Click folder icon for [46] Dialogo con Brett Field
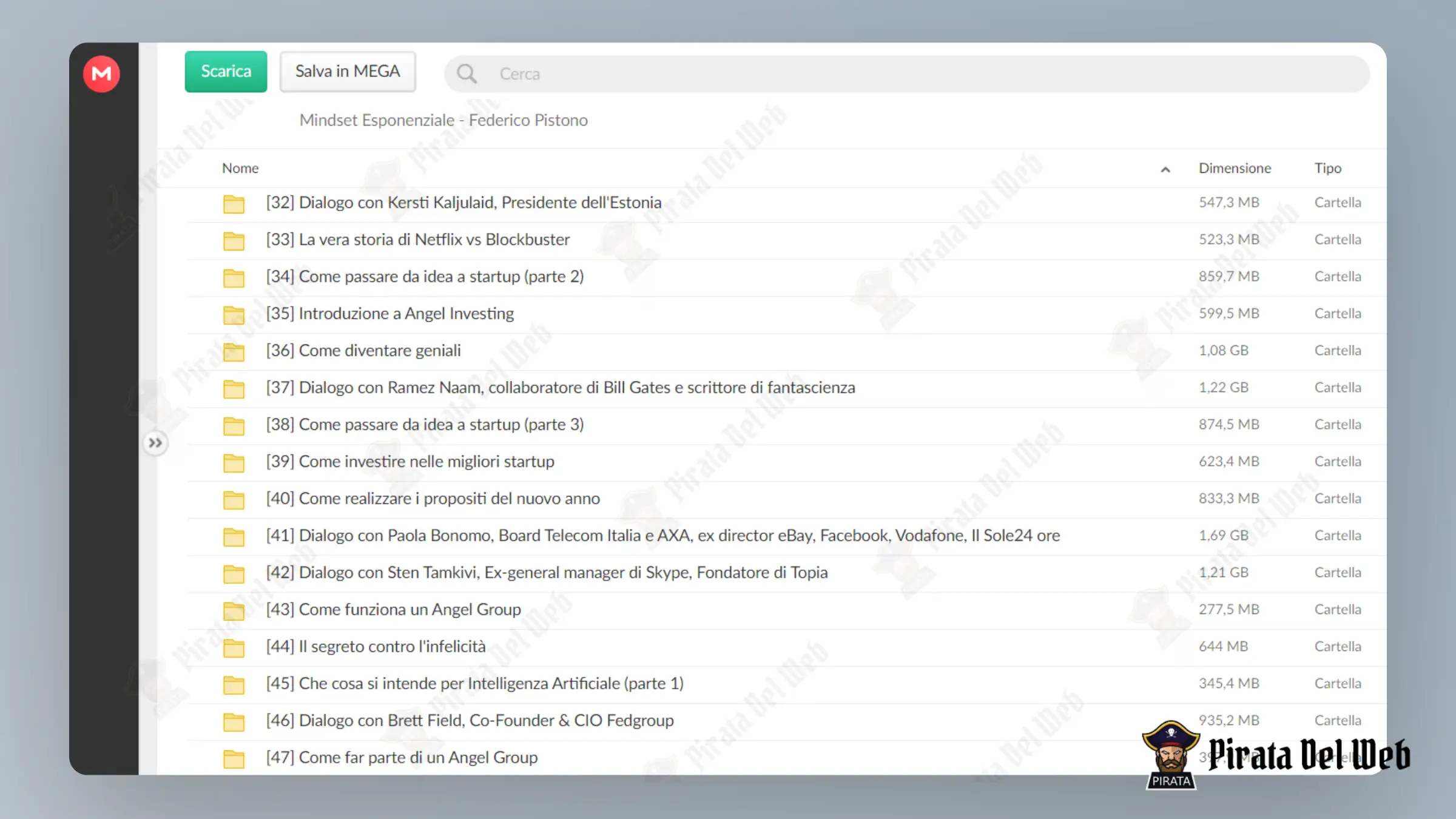 [x=234, y=722]
